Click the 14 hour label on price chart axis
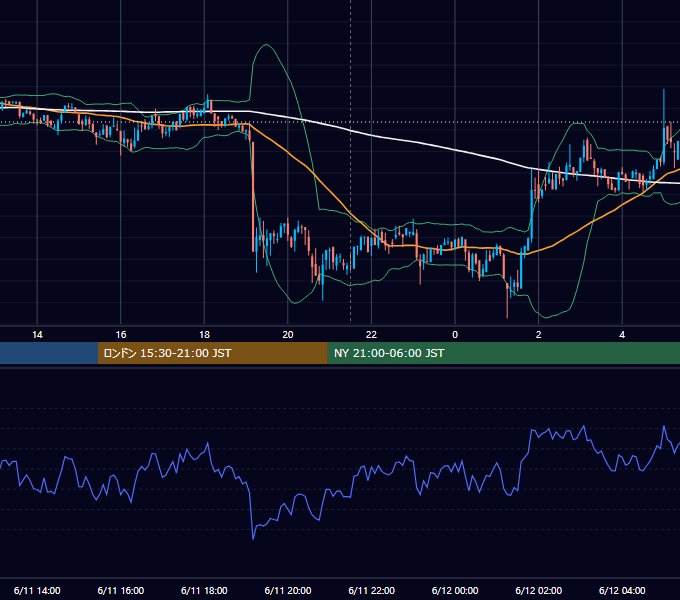This screenshot has width=680, height=600. (x=37, y=335)
